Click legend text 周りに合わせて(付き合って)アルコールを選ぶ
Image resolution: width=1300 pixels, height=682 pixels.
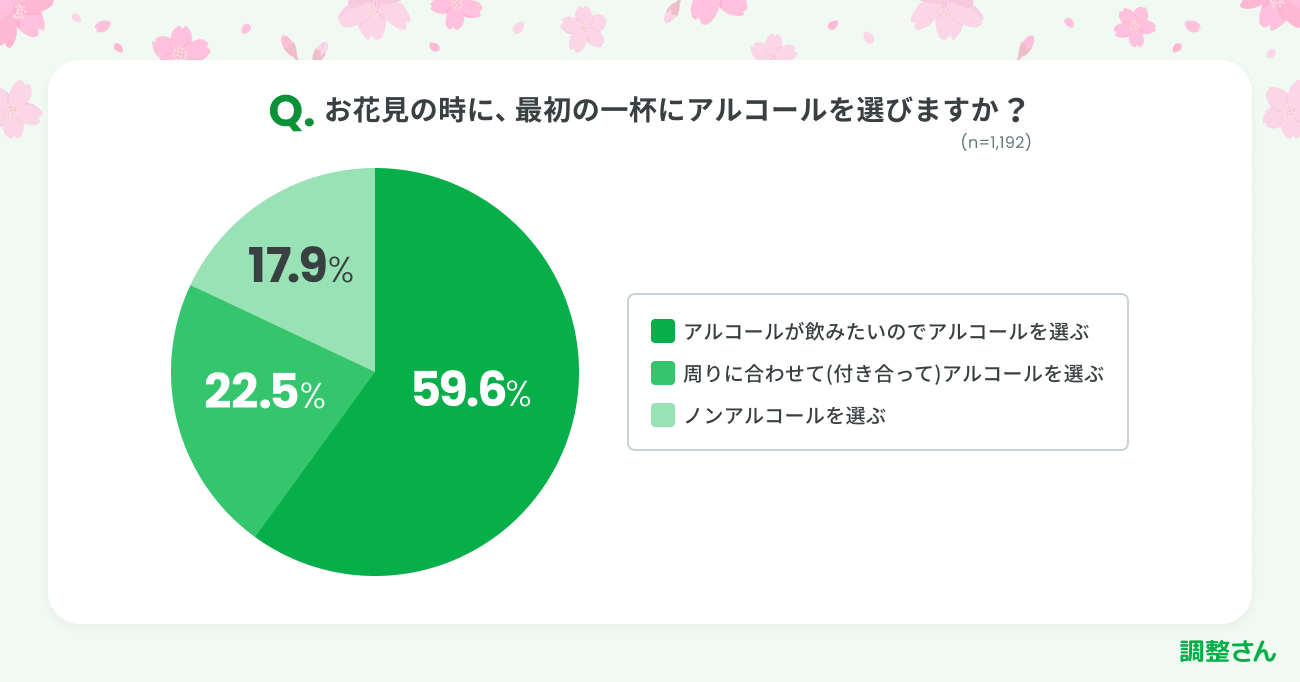coord(893,373)
